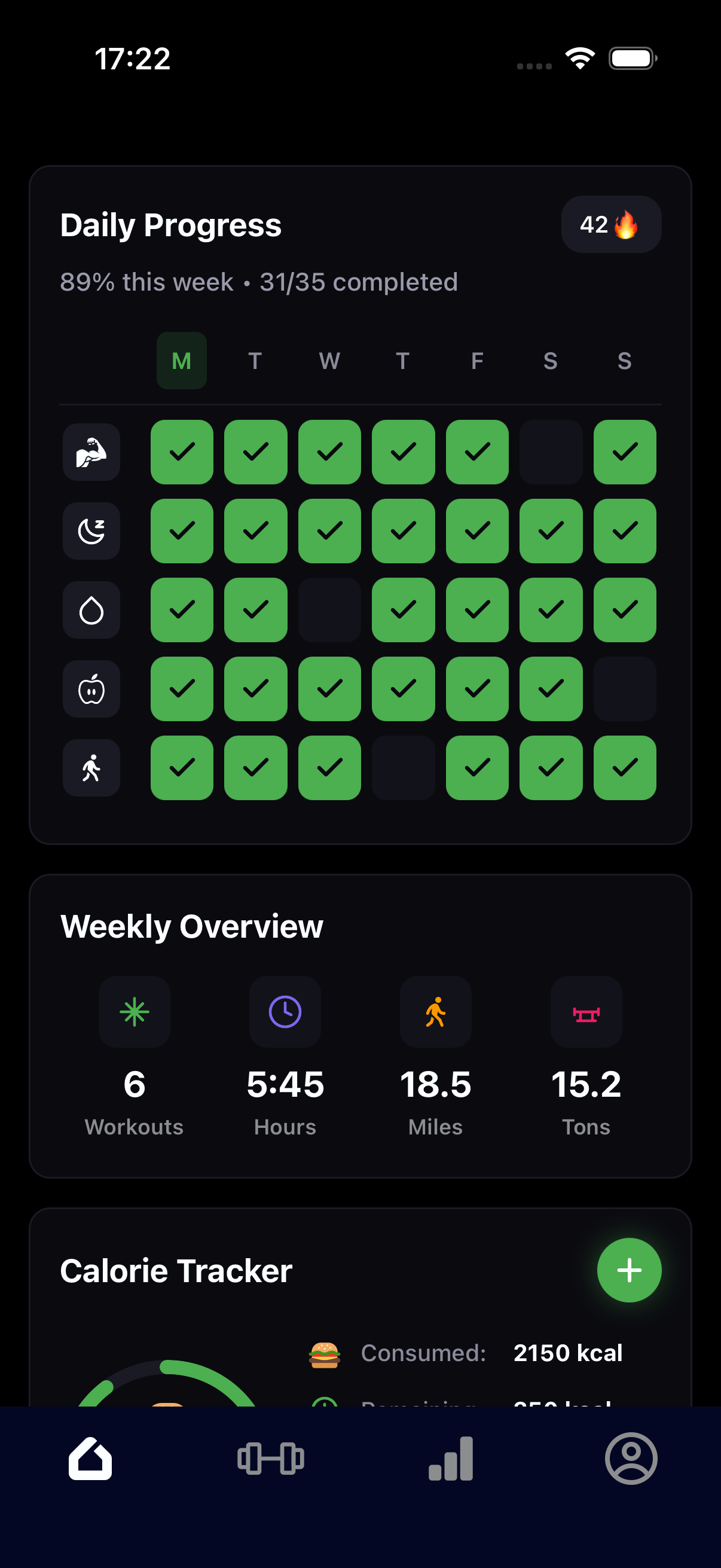Screen dimensions: 721x1568
Task: Tap the running figure habit icon
Action: pos(91,768)
